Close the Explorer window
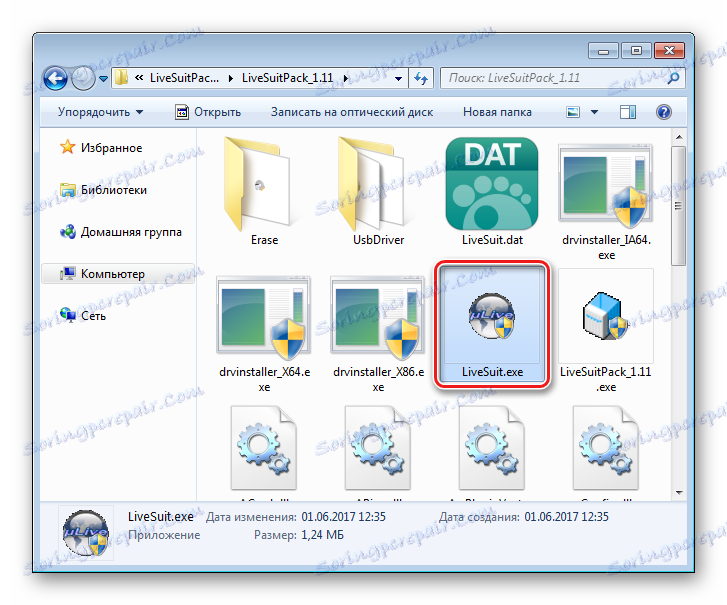The width and height of the screenshot is (727, 605). pos(669,51)
